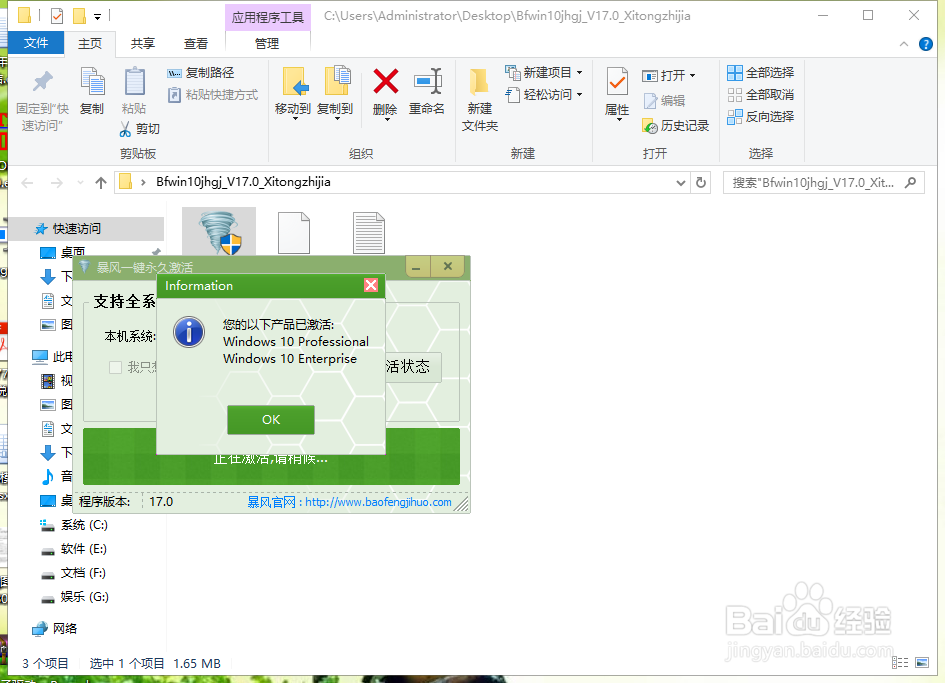Switch to the Home ribbon tab
945x683 pixels.
[x=90, y=43]
